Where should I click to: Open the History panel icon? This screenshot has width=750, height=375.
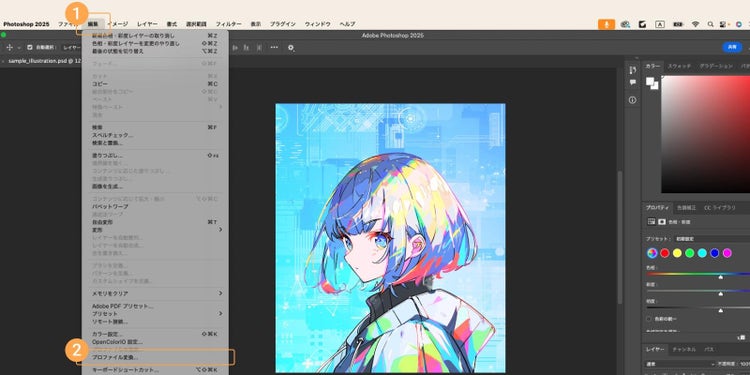pyautogui.click(x=633, y=70)
